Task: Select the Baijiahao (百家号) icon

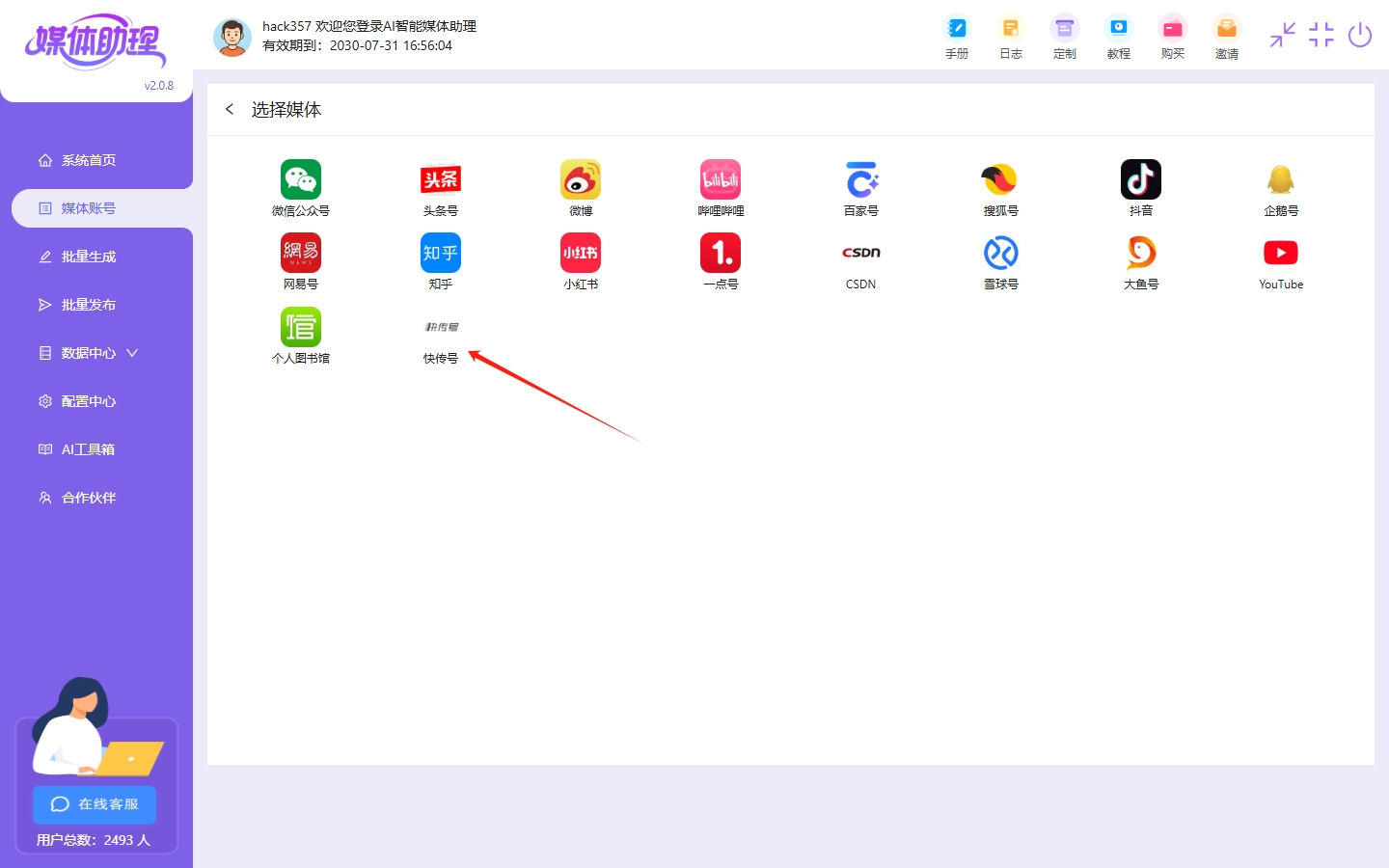Action: (861, 179)
